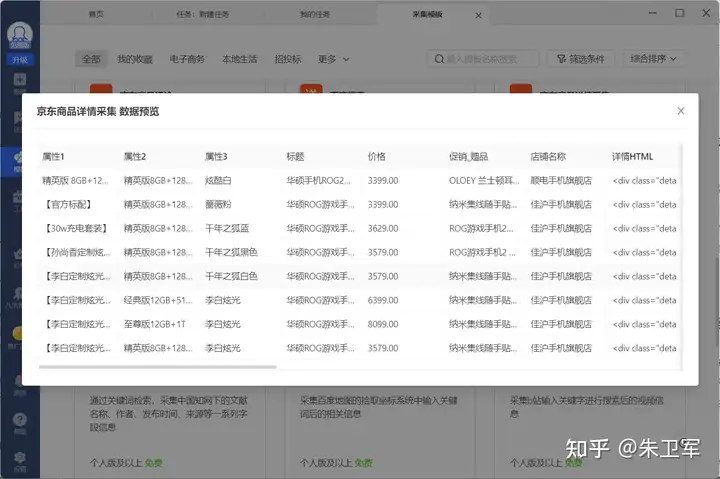
Task: Open the user avatar profile icon
Action: (x=20, y=35)
